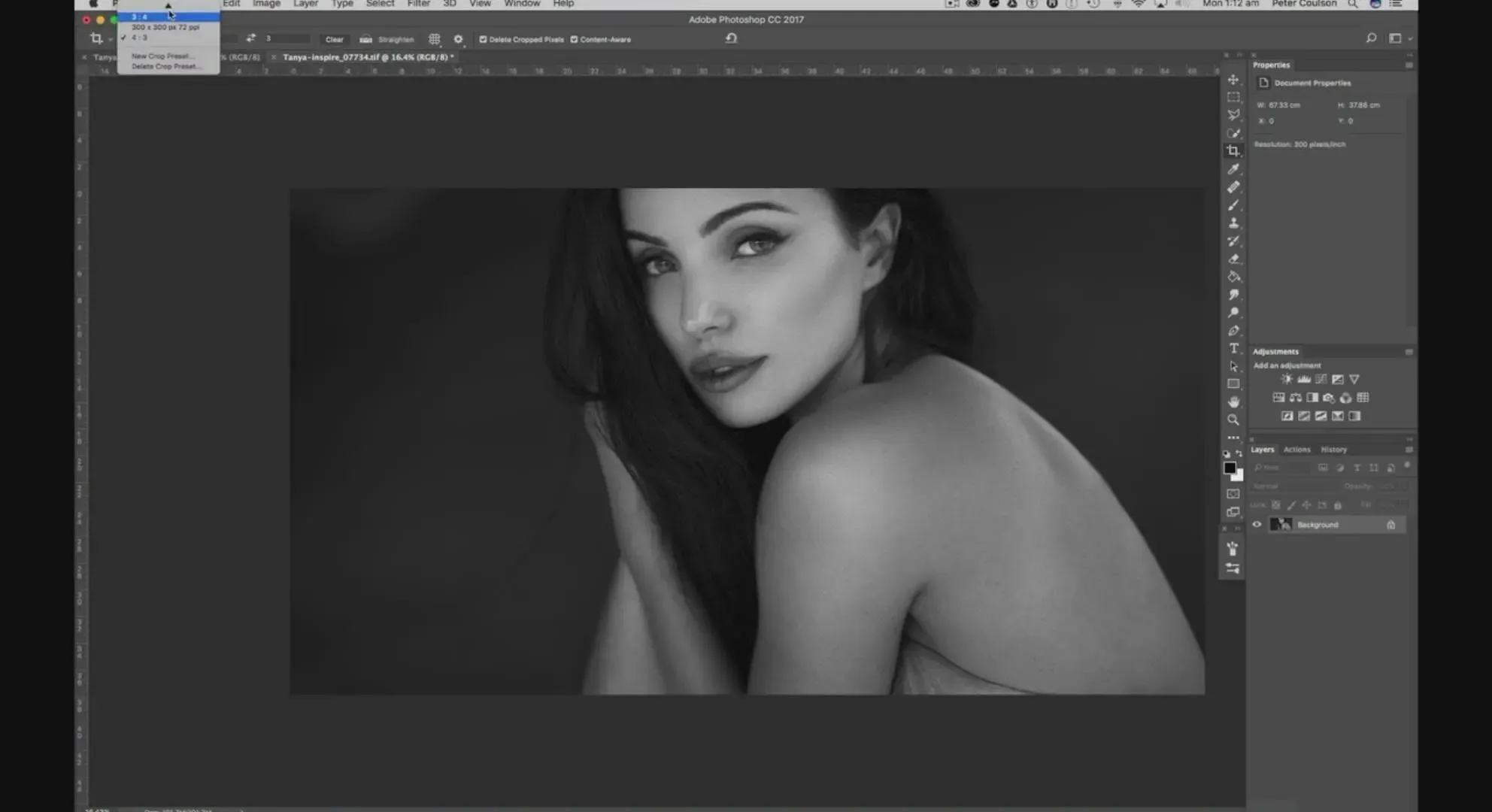Toggle the Content-Aware checkbox
Image resolution: width=1492 pixels, height=812 pixels.
574,39
